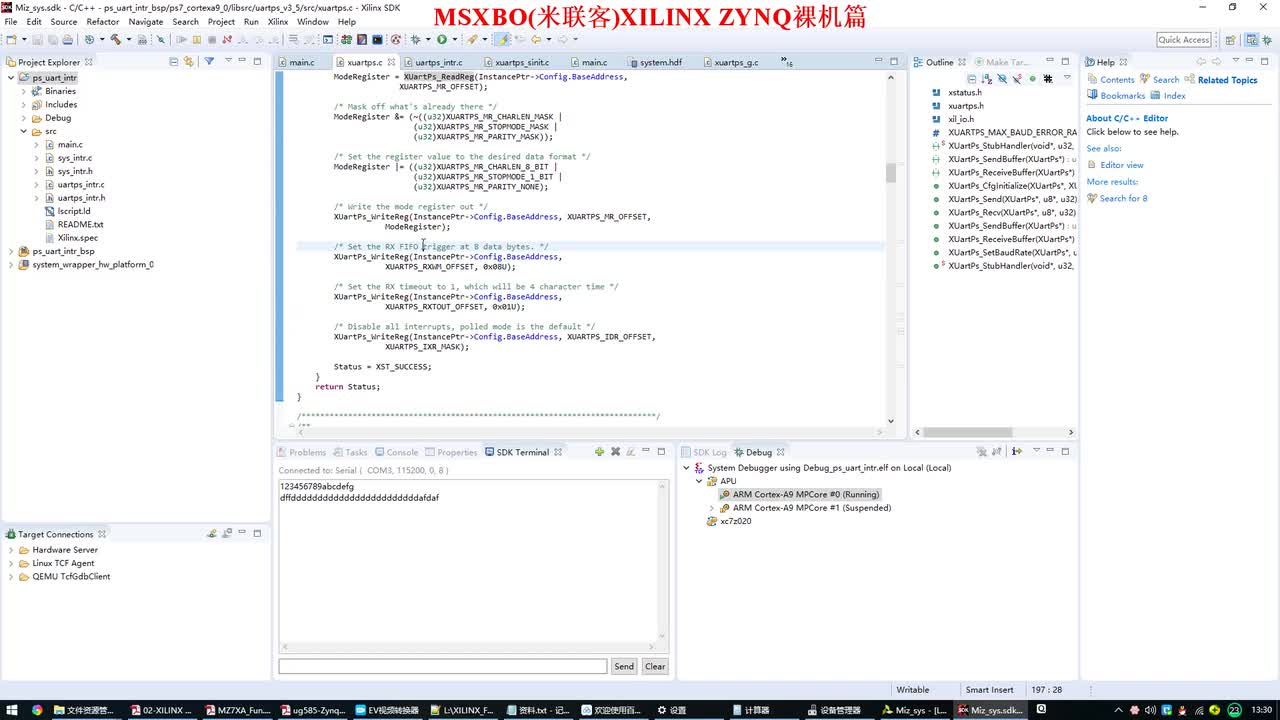
Task: Toggle Link with Editor in Project Explorer
Action: pos(188,61)
